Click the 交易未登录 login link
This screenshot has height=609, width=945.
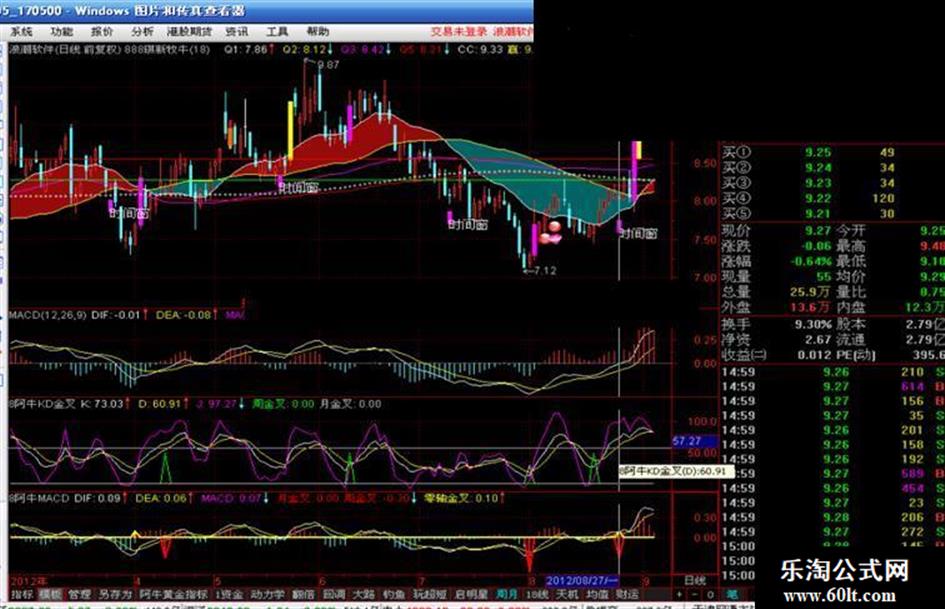click(x=459, y=32)
